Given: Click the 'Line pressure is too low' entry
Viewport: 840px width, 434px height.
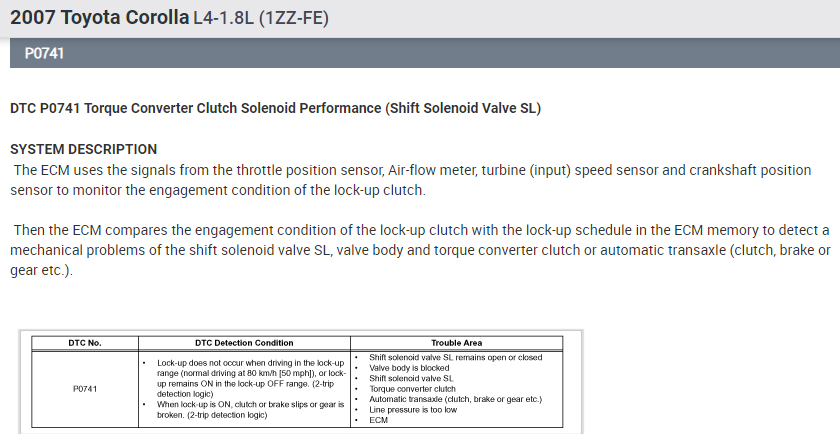Looking at the screenshot, I should coord(413,410).
